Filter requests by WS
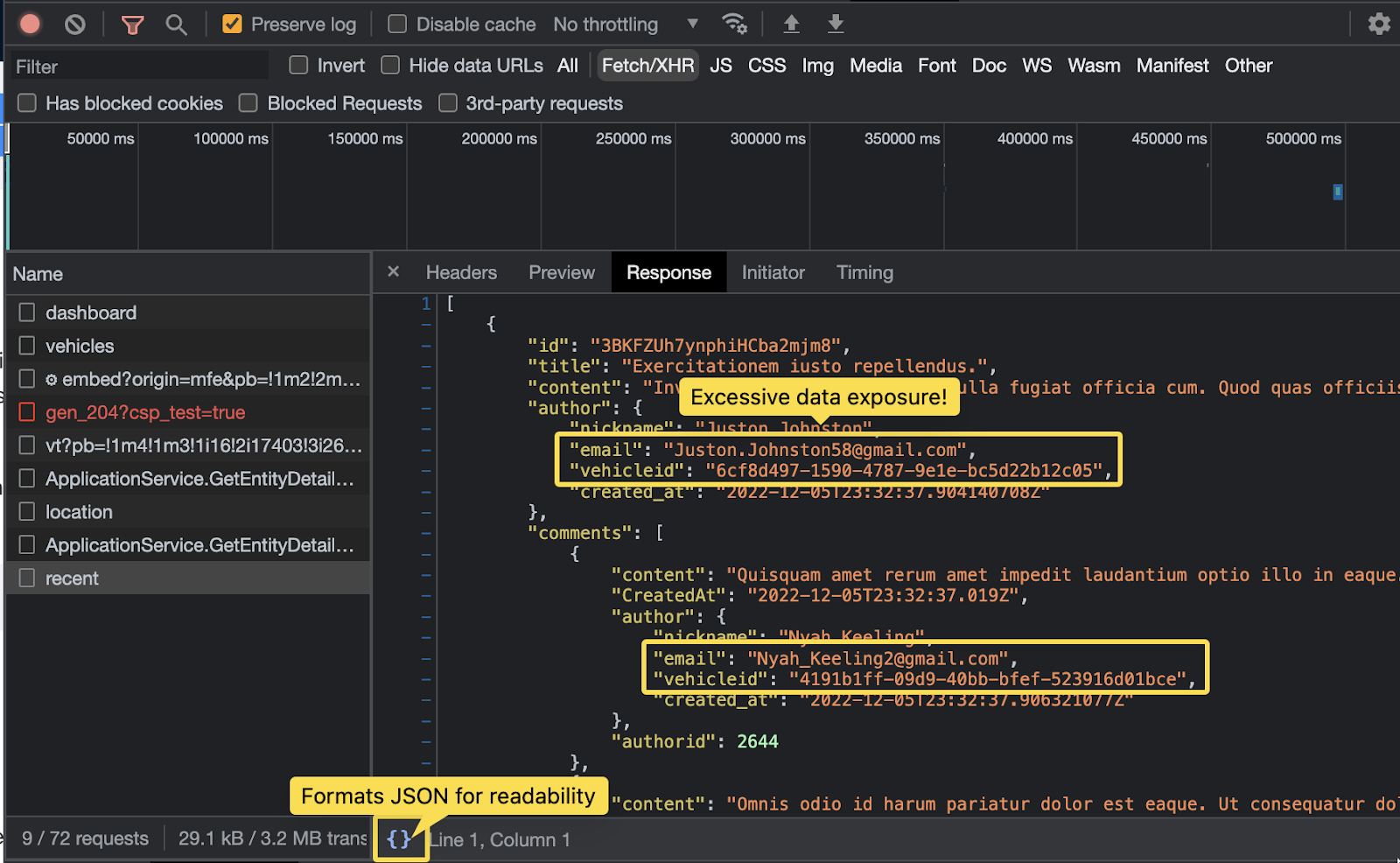 [x=1037, y=66]
